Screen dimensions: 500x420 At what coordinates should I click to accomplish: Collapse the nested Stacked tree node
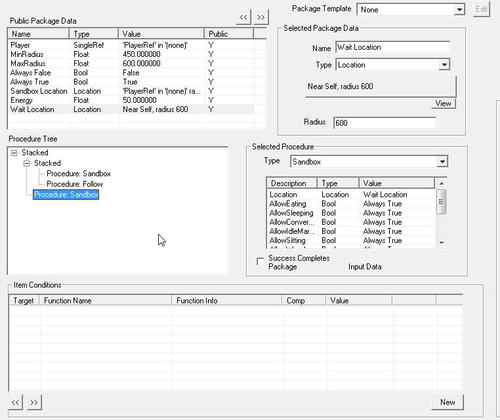[27, 163]
